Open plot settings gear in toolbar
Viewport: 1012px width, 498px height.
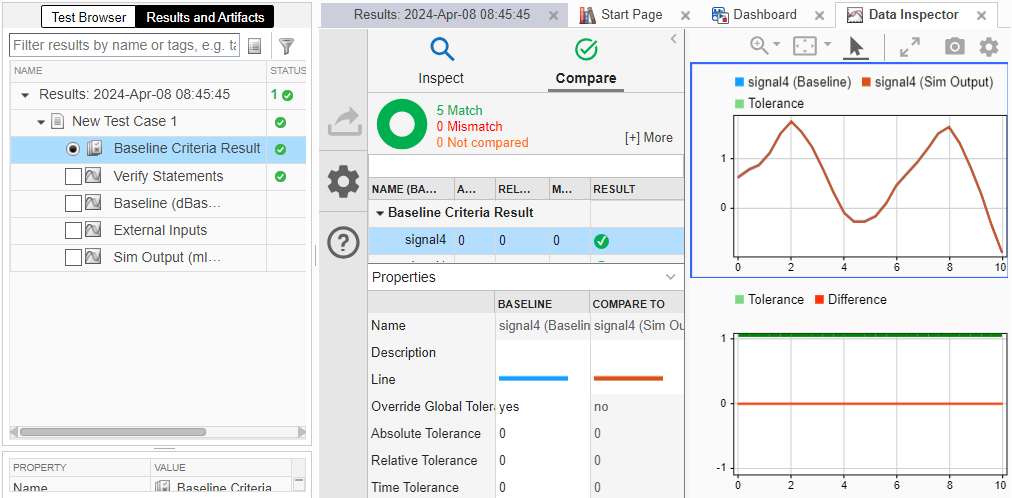point(988,47)
